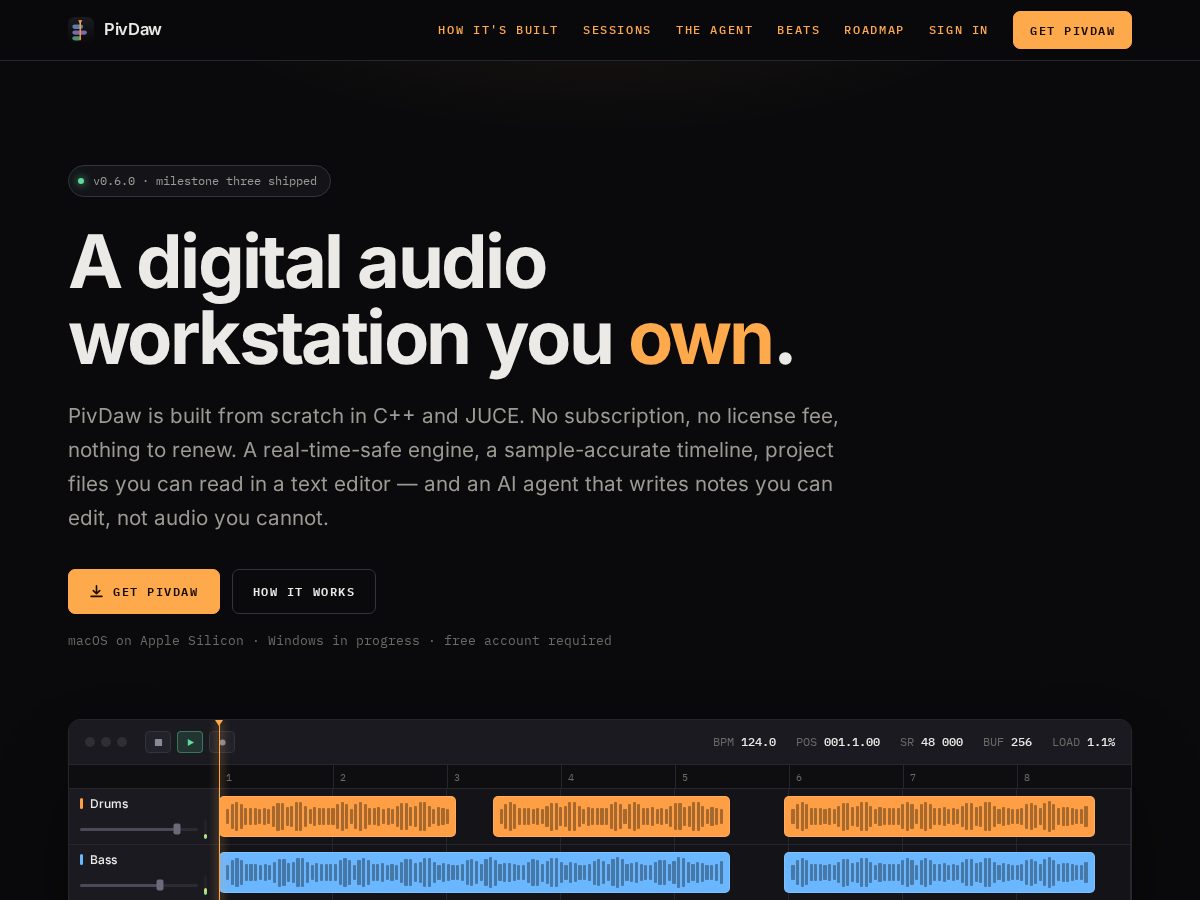The image size is (1200, 900).
Task: Adjust the Bass track volume slider
Action: pos(138,885)
